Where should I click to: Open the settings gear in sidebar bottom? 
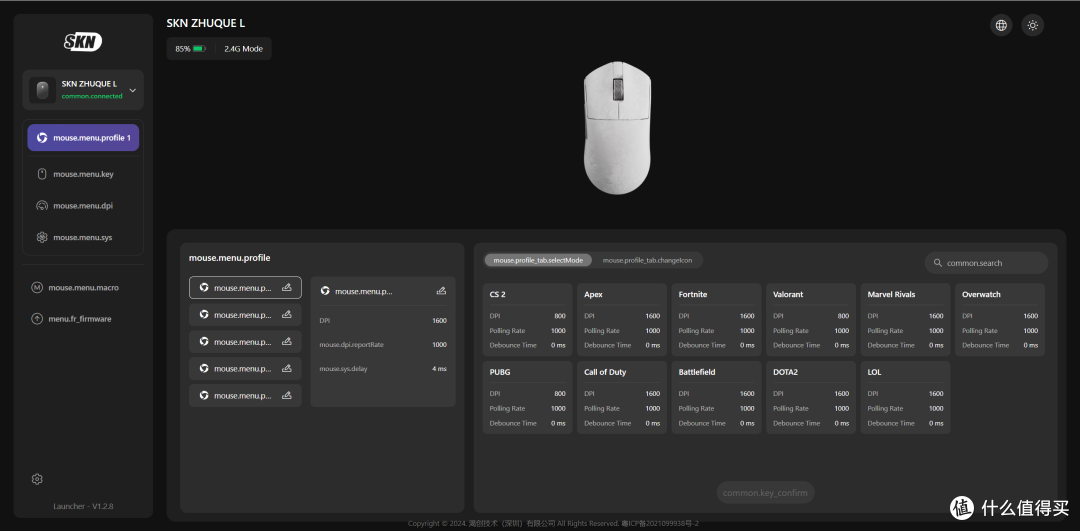tap(37, 479)
